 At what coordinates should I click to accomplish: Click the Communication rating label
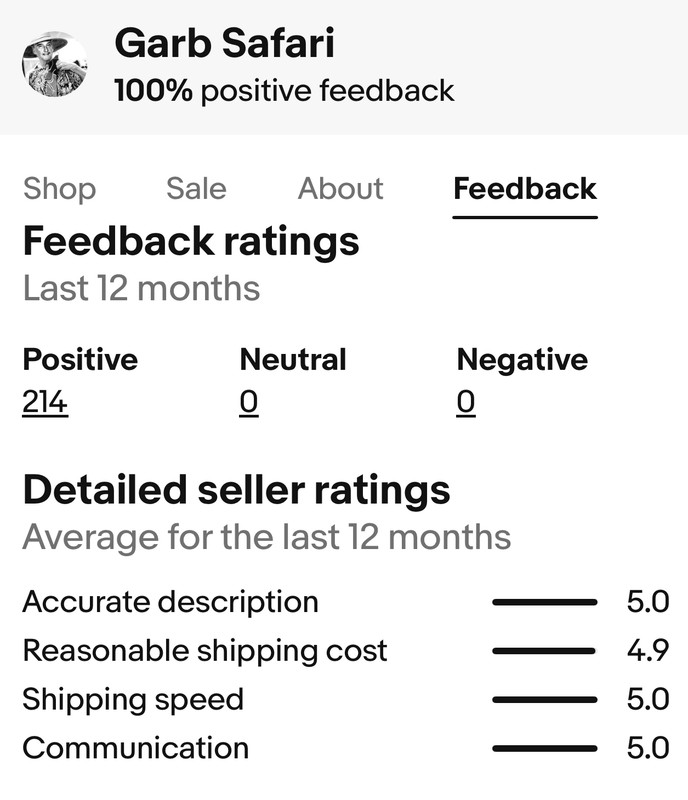click(x=136, y=748)
